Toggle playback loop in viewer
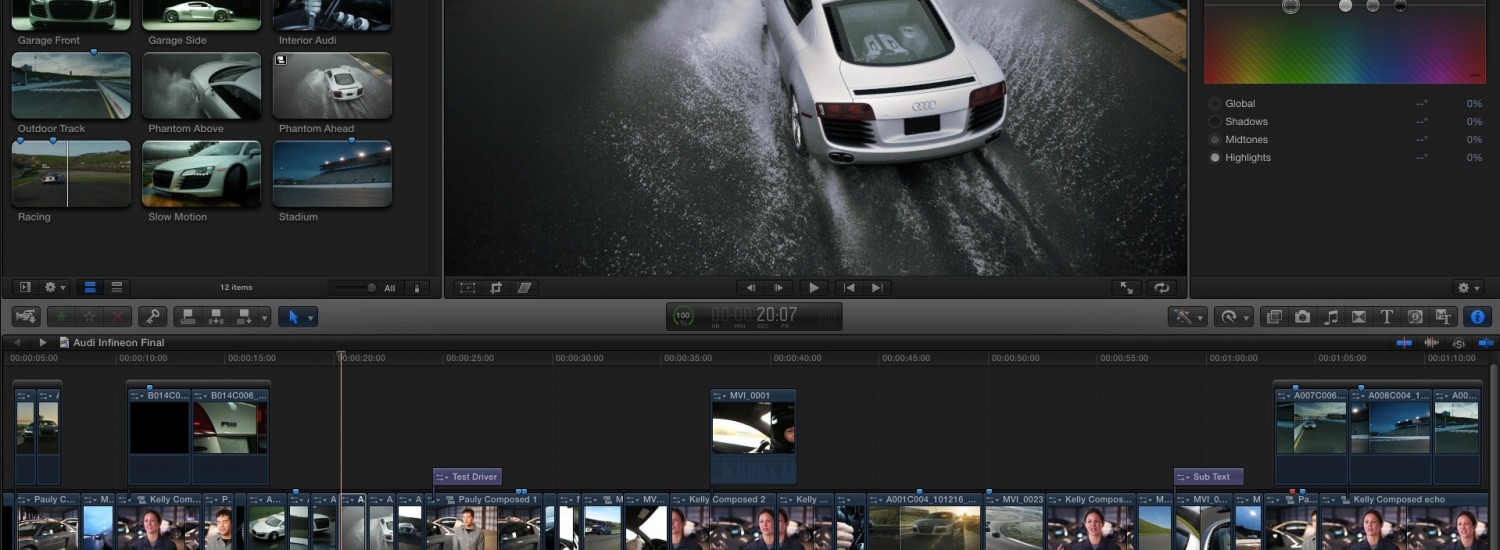 click(1161, 288)
